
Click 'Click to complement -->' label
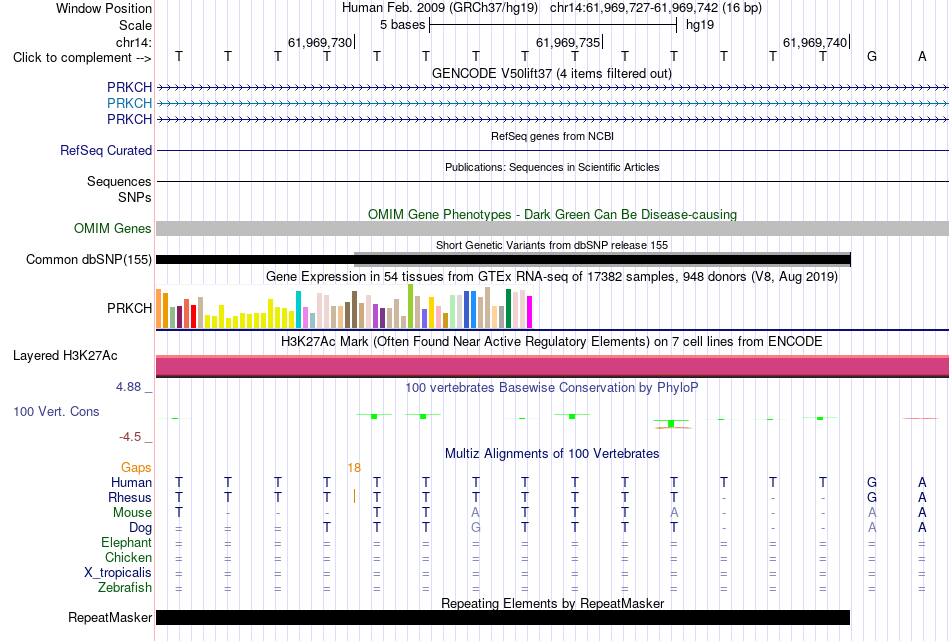tap(82, 58)
